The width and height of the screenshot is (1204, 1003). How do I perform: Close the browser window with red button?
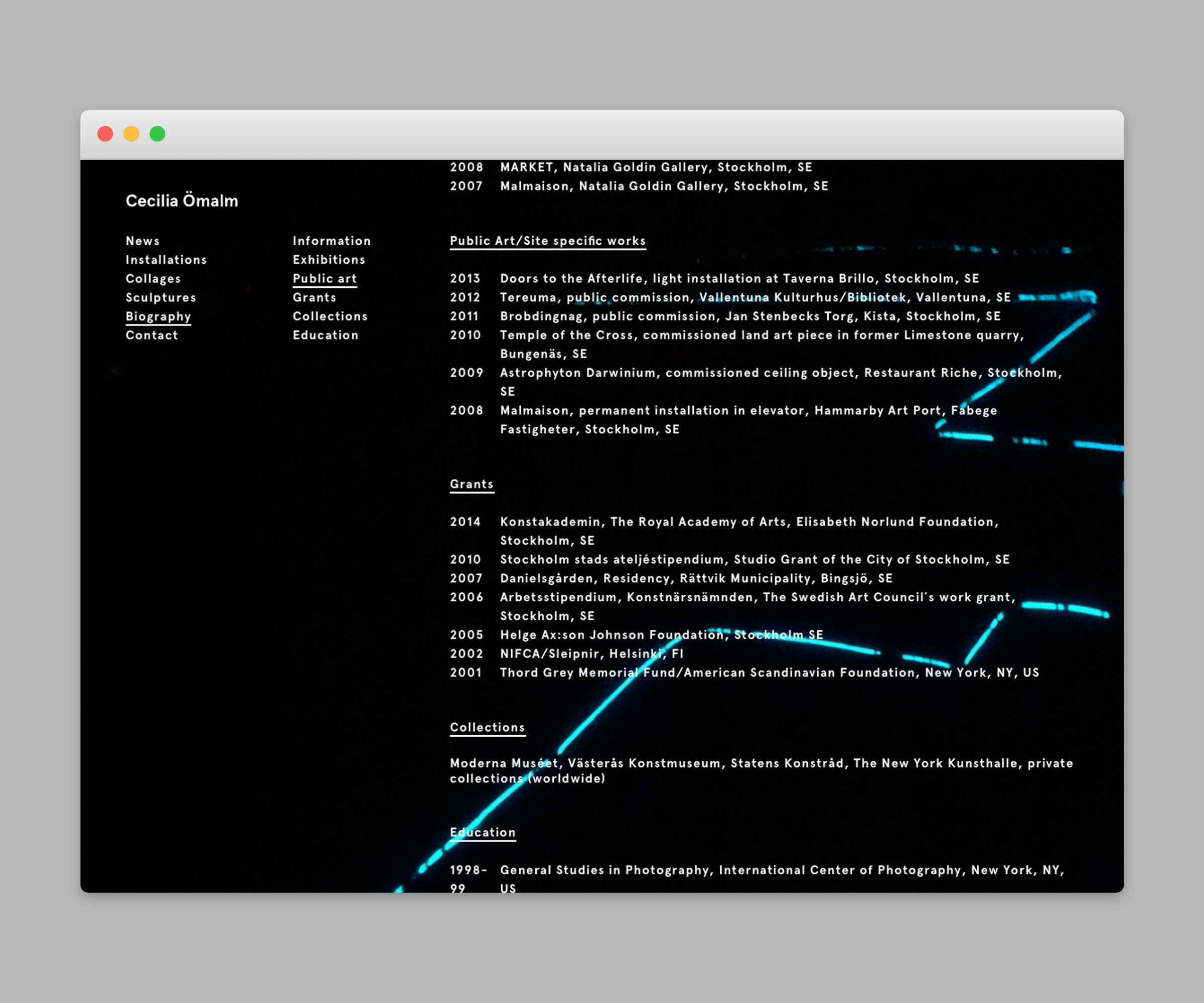(105, 134)
